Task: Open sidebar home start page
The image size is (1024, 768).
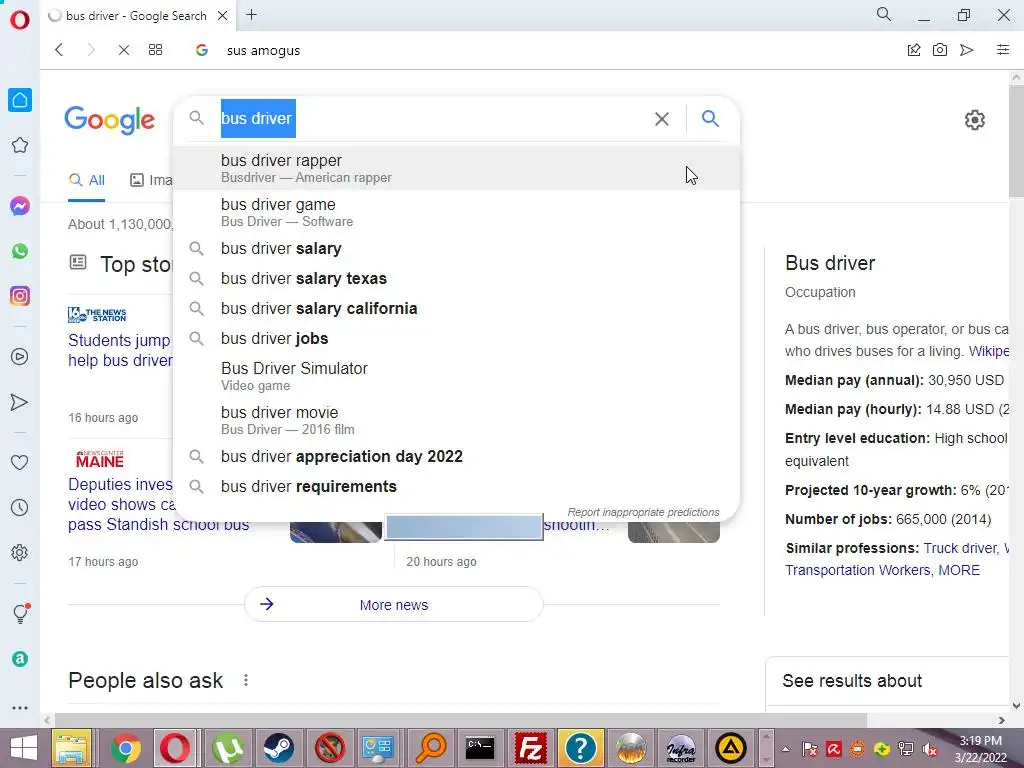Action: [x=20, y=100]
